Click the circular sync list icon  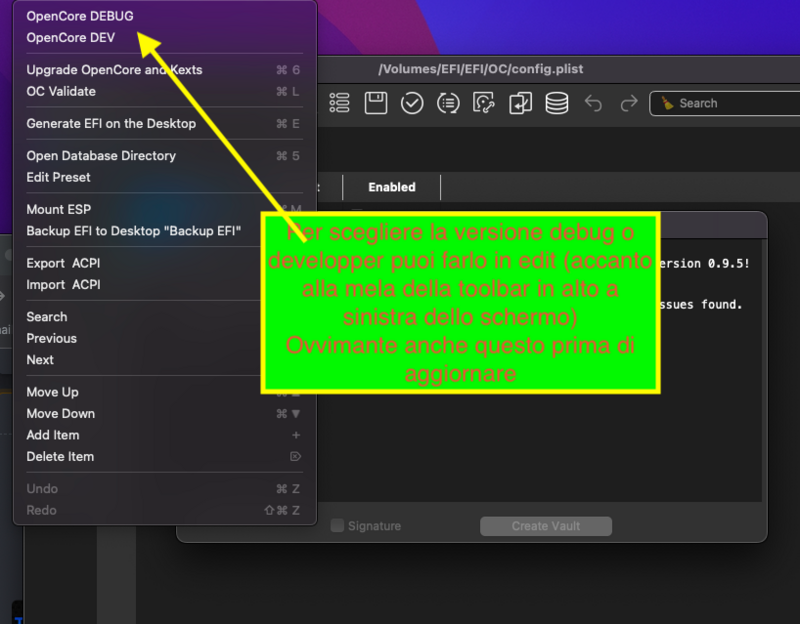(x=448, y=103)
